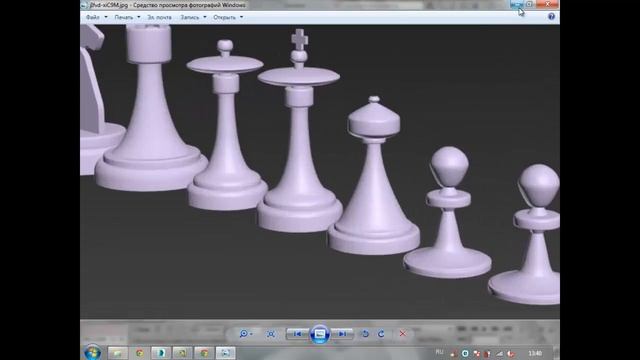Open the Windows Start menu
The image size is (640, 360).
point(93,352)
